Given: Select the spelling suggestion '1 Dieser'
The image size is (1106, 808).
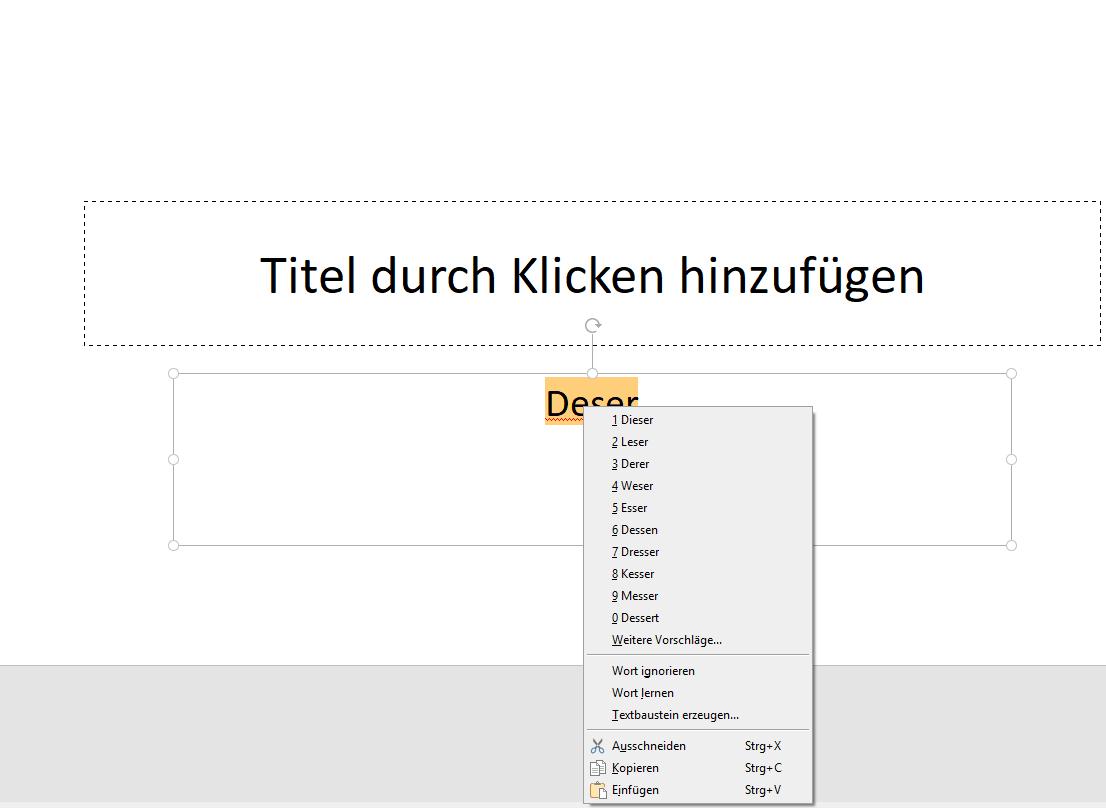Looking at the screenshot, I should click(632, 419).
